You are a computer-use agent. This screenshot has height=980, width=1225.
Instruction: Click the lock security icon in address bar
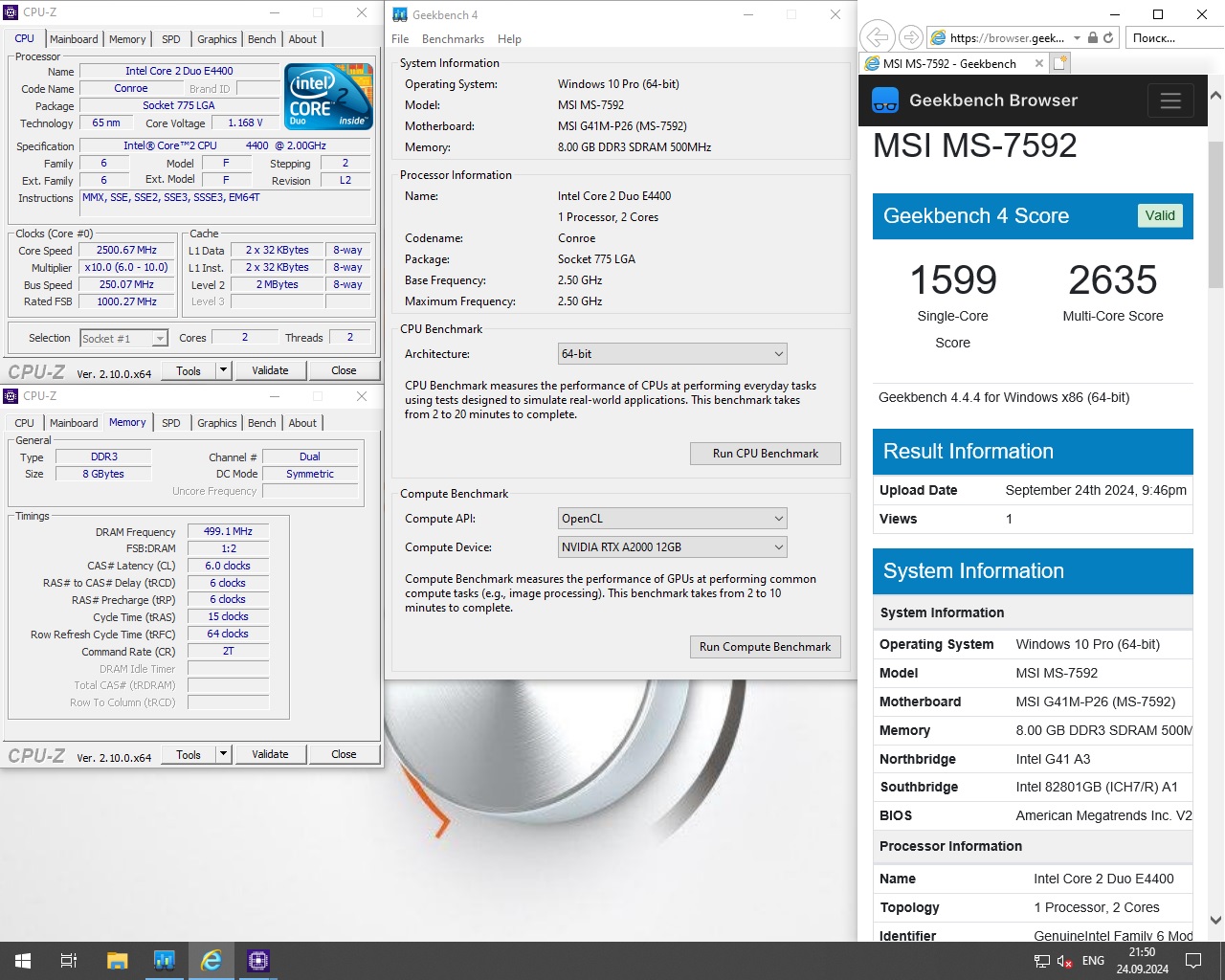[1093, 37]
